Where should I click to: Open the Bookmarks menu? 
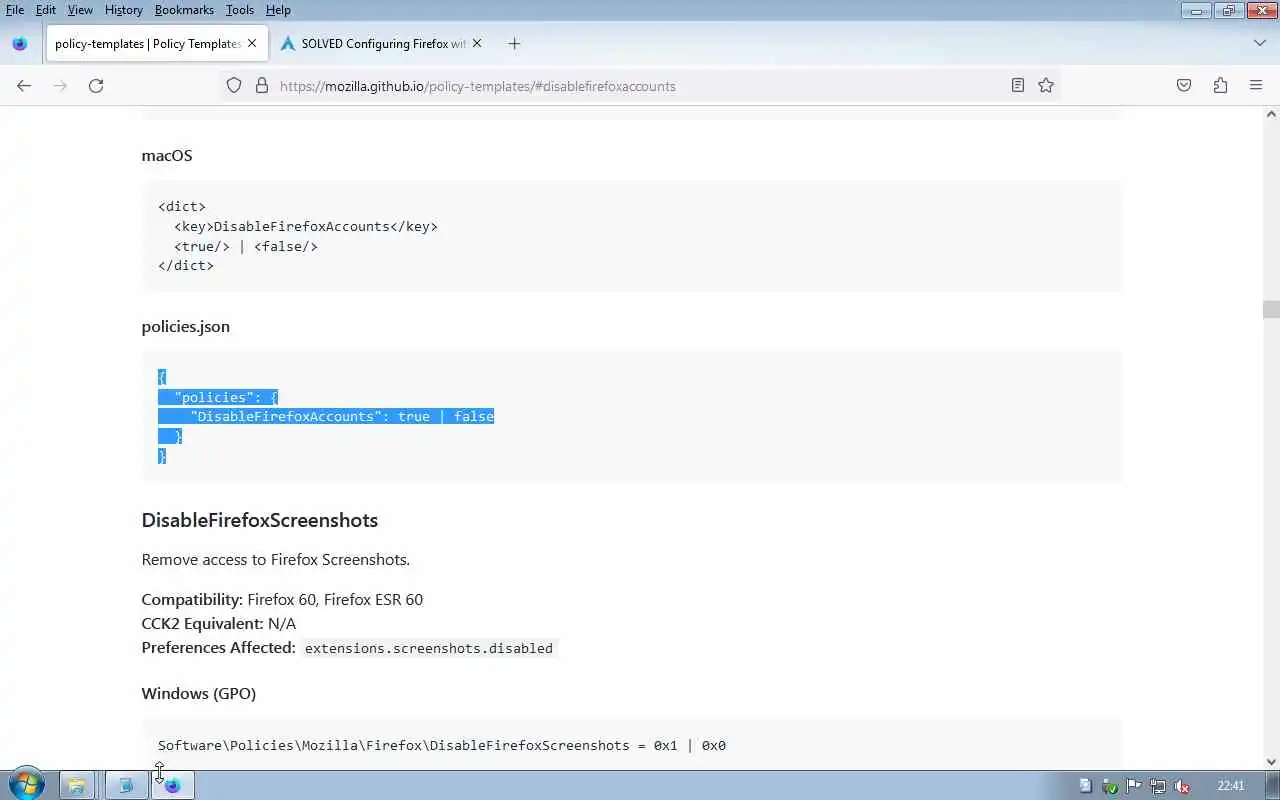184,10
